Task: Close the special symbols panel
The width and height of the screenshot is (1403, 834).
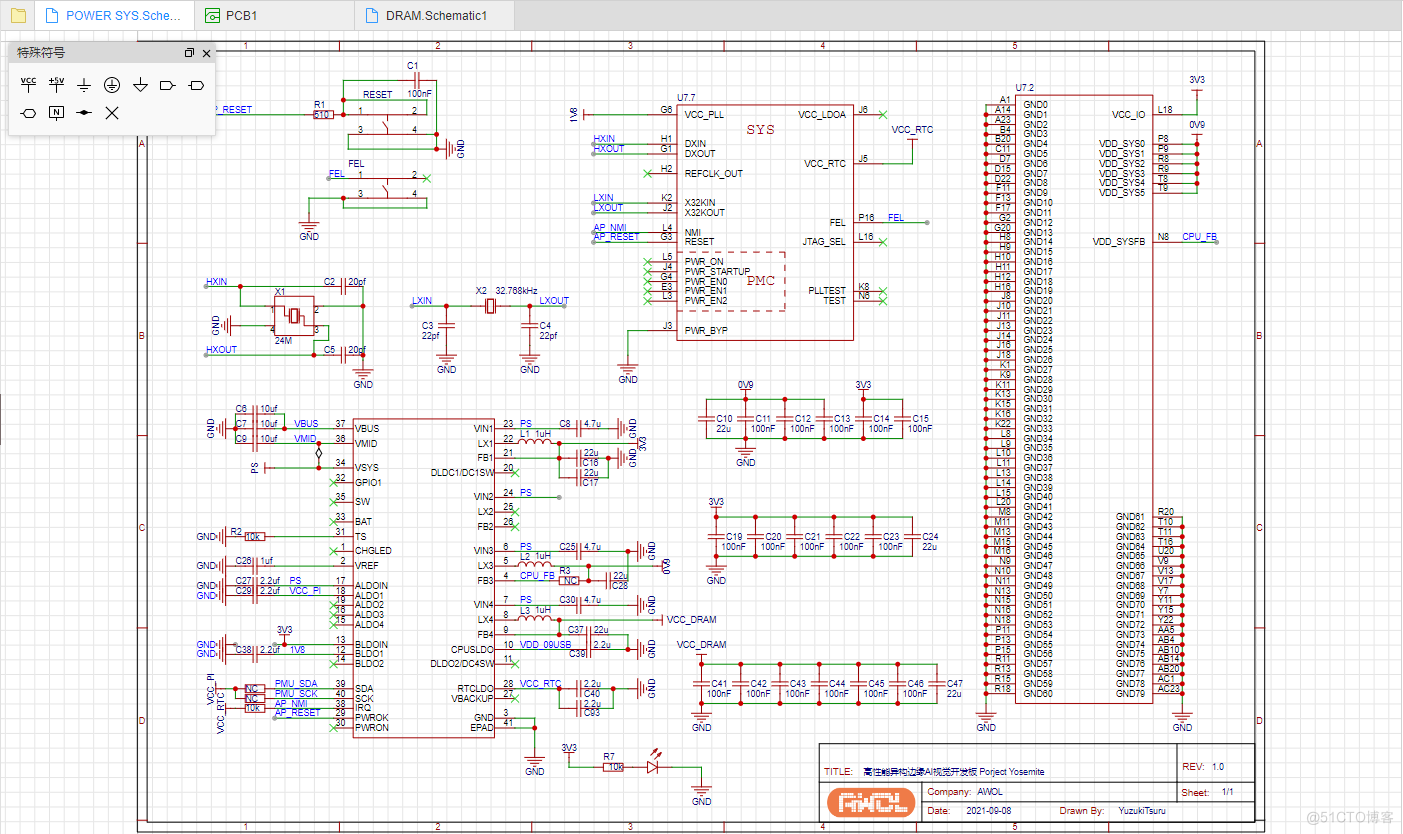Action: (206, 53)
